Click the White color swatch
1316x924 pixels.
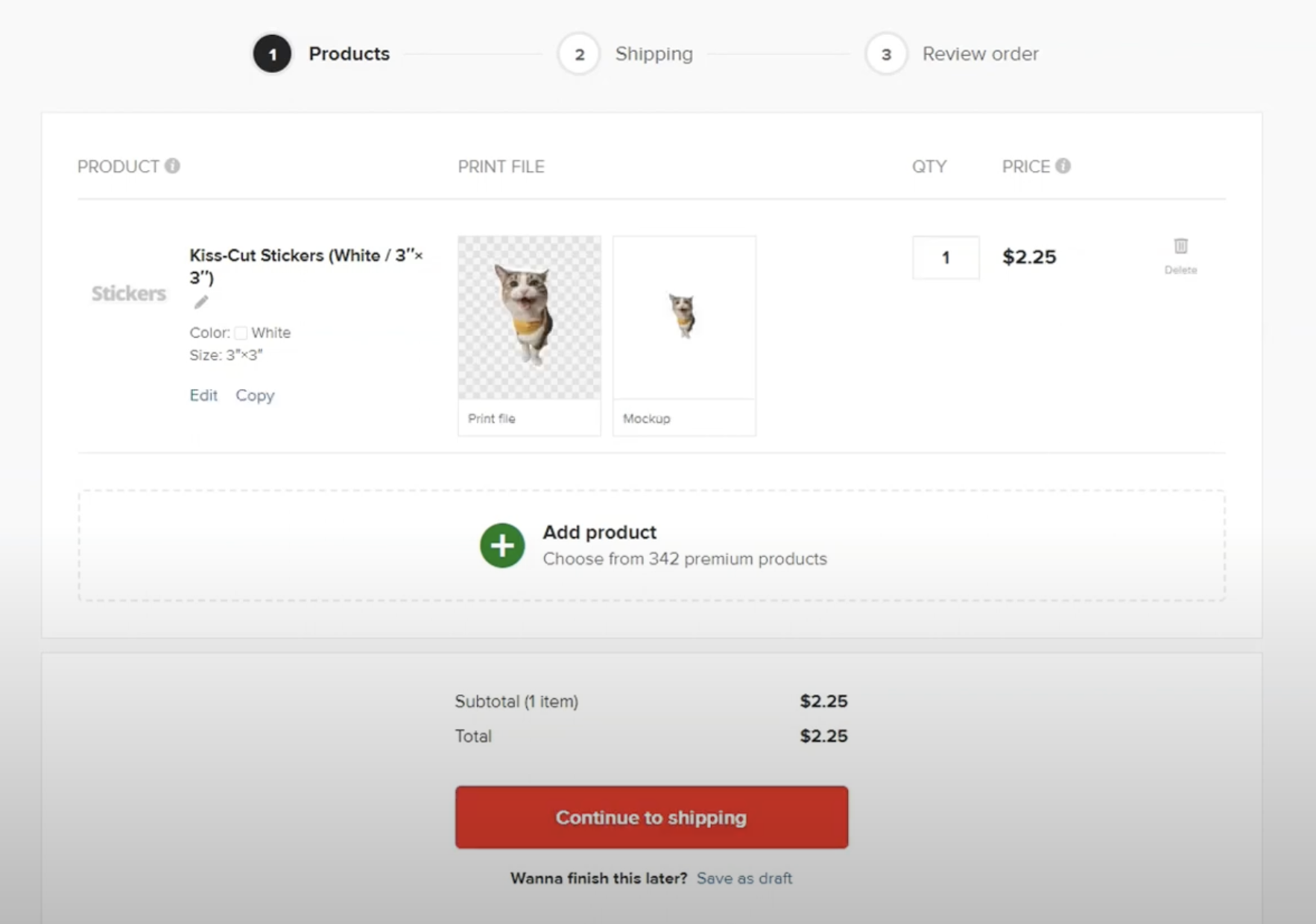[x=241, y=333]
